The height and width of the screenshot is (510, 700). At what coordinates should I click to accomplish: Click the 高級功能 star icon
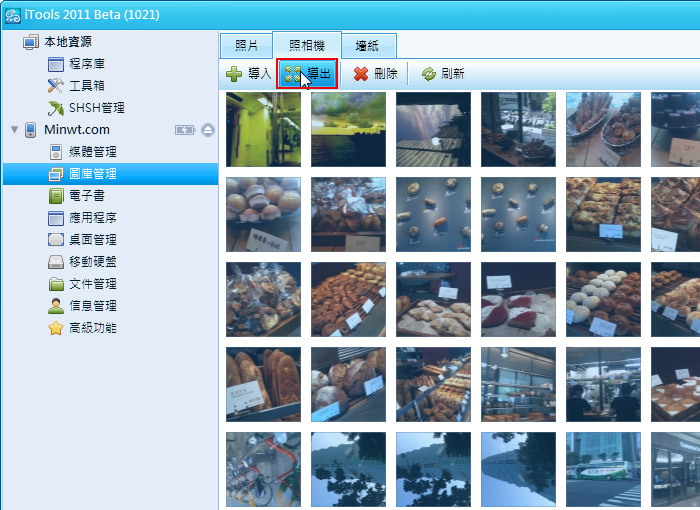[56, 328]
